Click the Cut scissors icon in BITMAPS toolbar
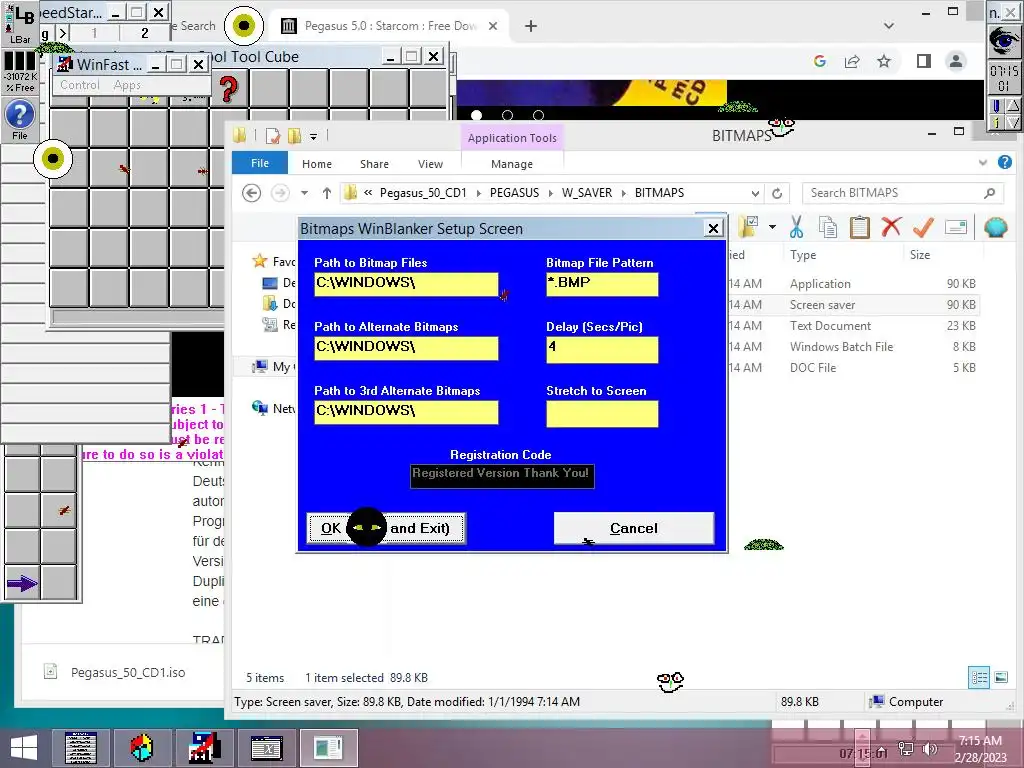This screenshot has height=768, width=1024. pyautogui.click(x=796, y=227)
